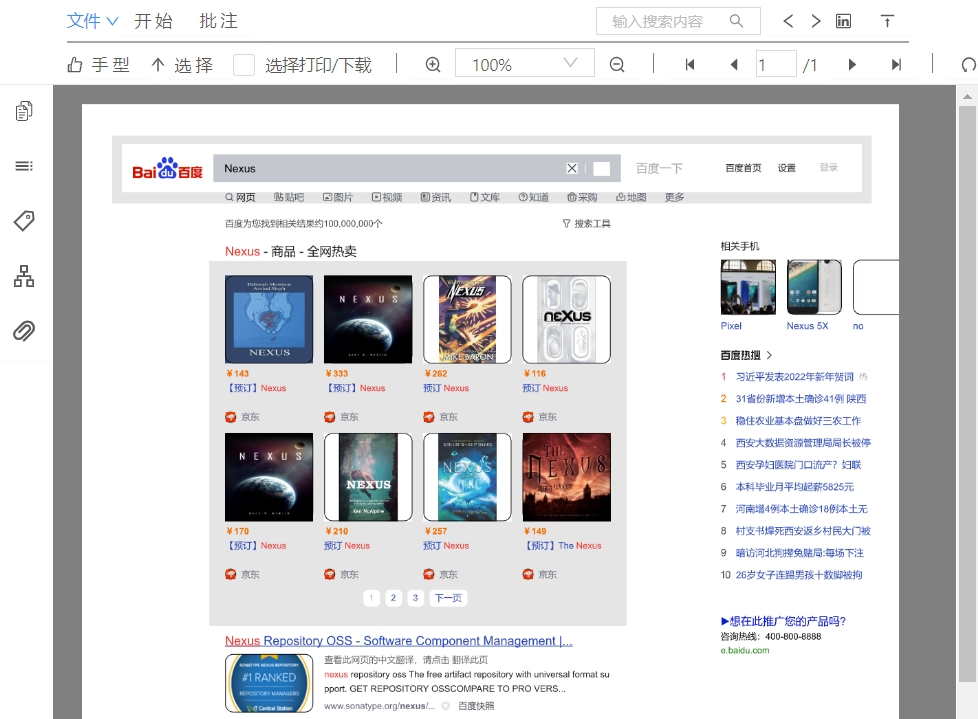
Task: Expand the 更多 search categories
Action: point(674,197)
